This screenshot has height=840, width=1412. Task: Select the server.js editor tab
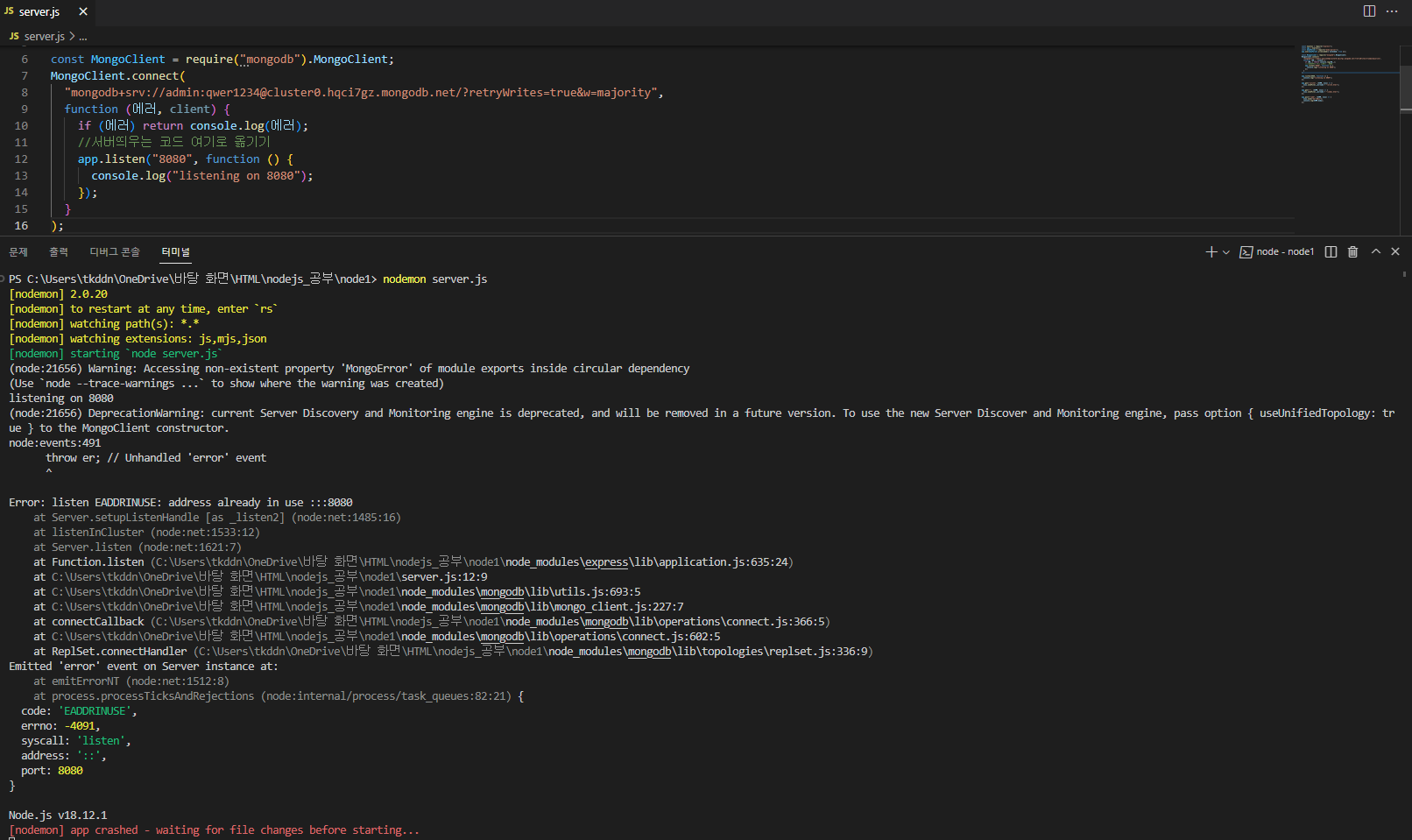(x=39, y=11)
